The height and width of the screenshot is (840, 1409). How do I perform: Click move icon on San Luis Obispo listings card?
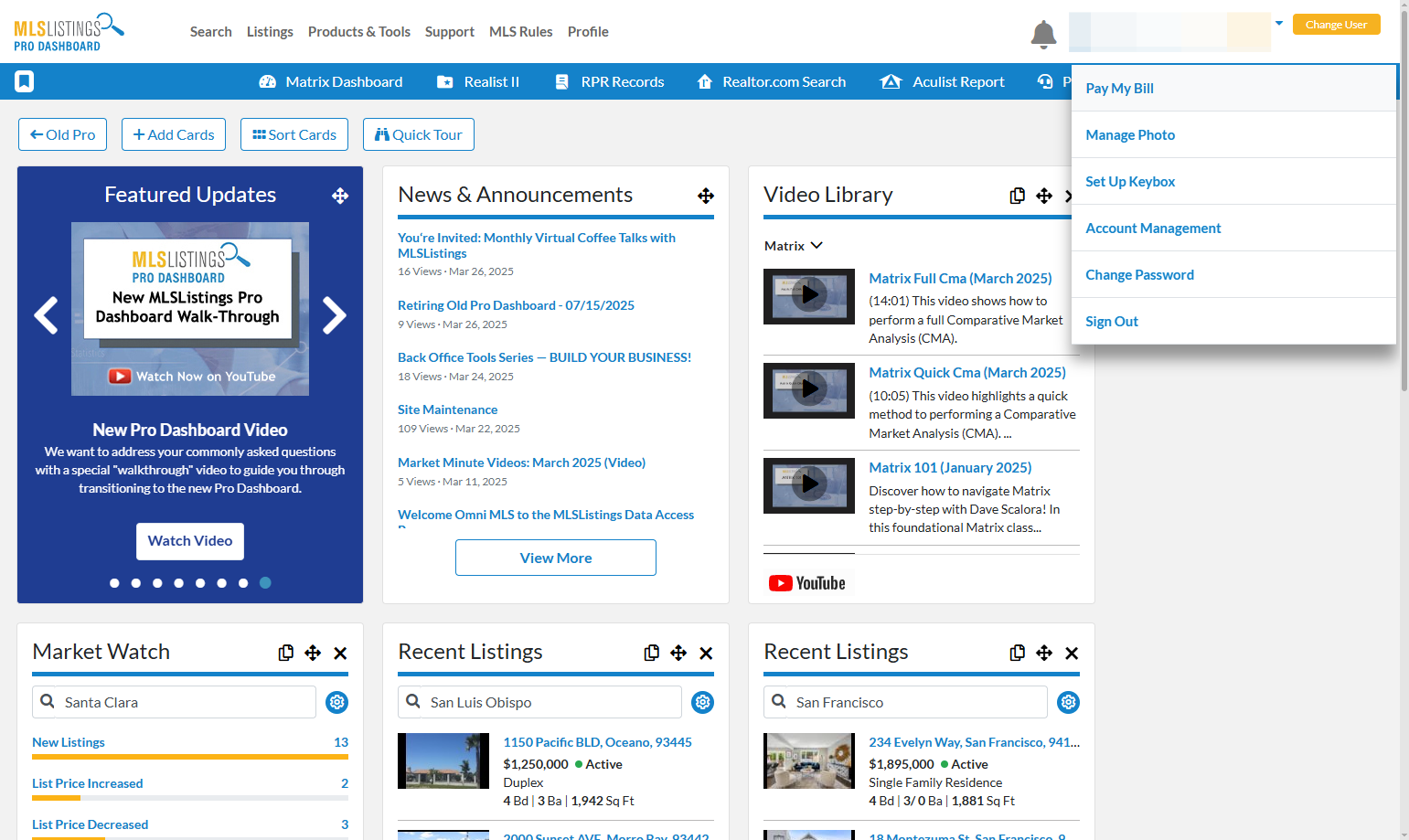pos(678,653)
